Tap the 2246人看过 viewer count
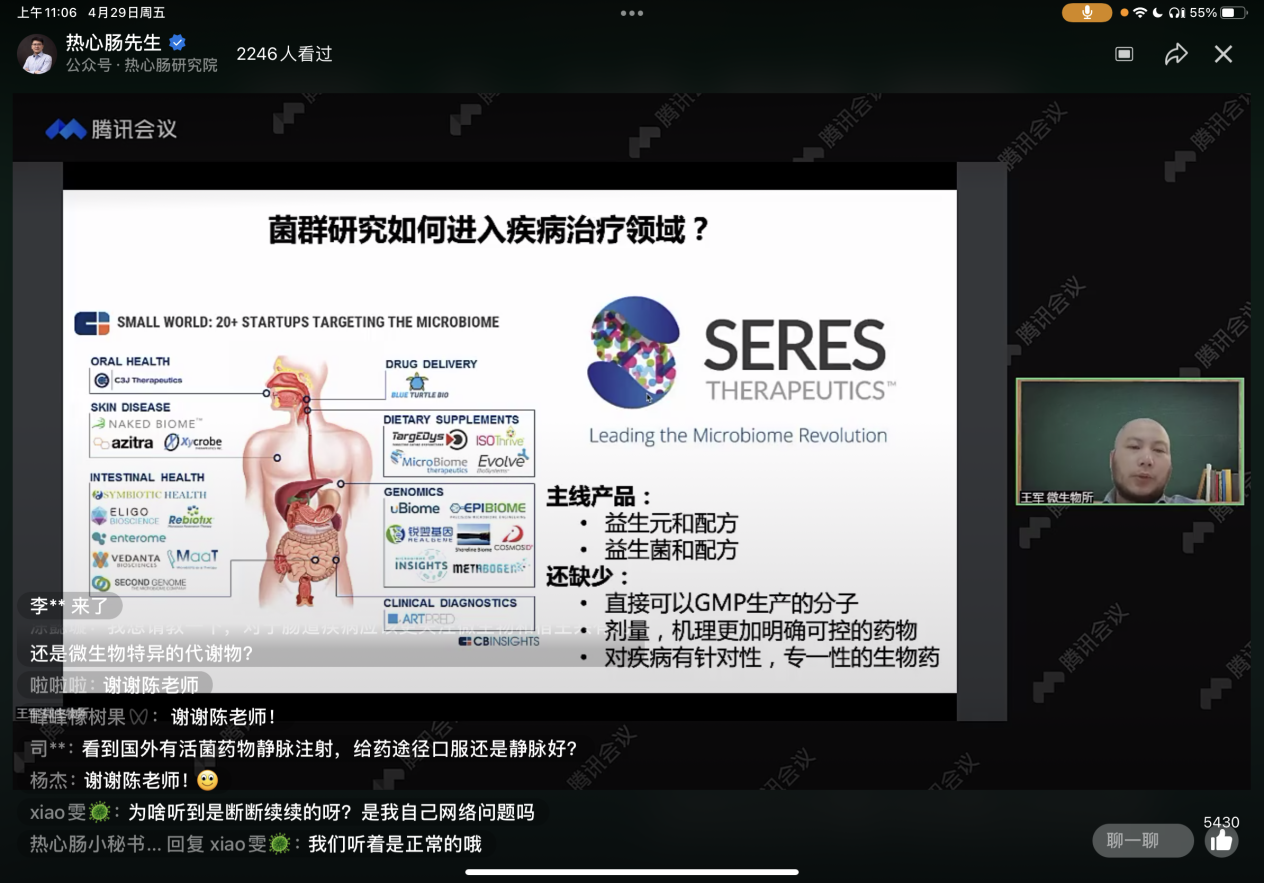The width and height of the screenshot is (1264, 883). [x=284, y=54]
